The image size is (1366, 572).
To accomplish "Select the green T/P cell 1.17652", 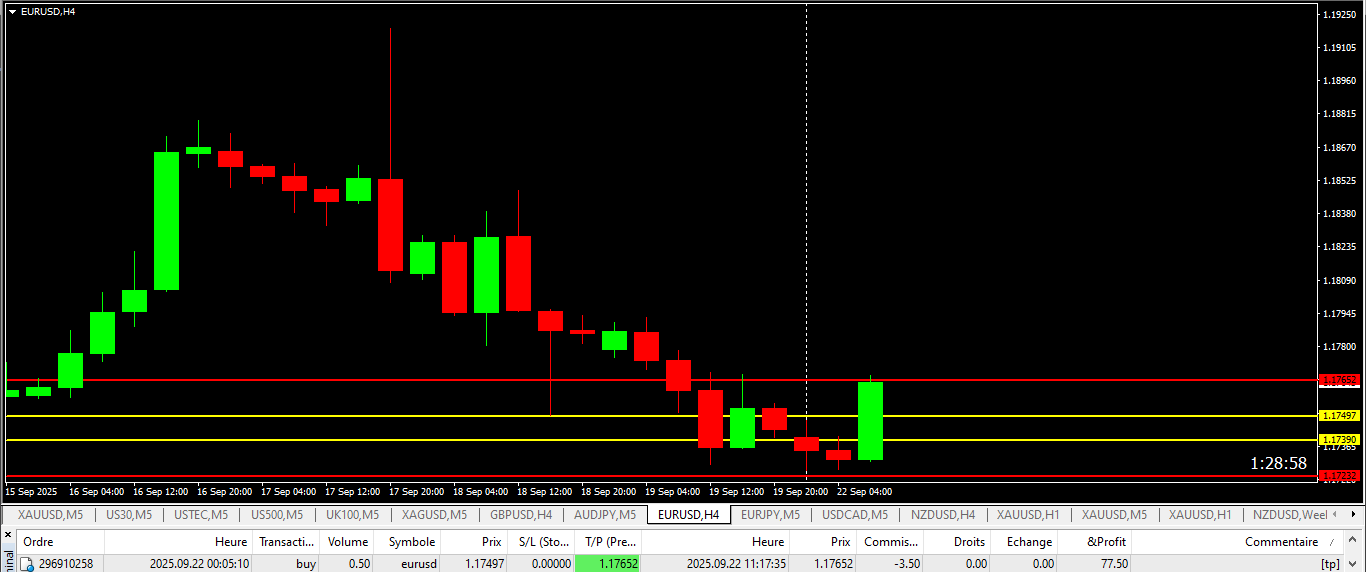I will tap(607, 564).
